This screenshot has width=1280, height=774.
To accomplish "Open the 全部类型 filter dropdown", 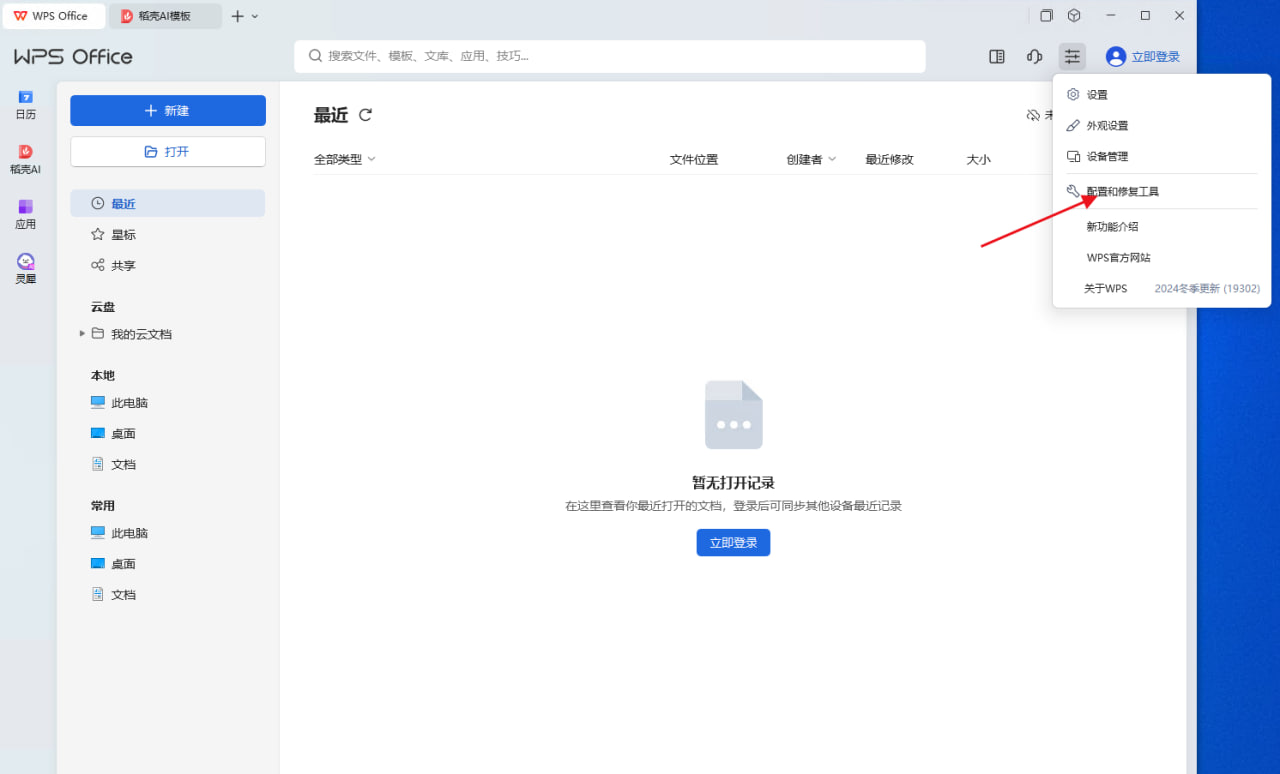I will 345,159.
